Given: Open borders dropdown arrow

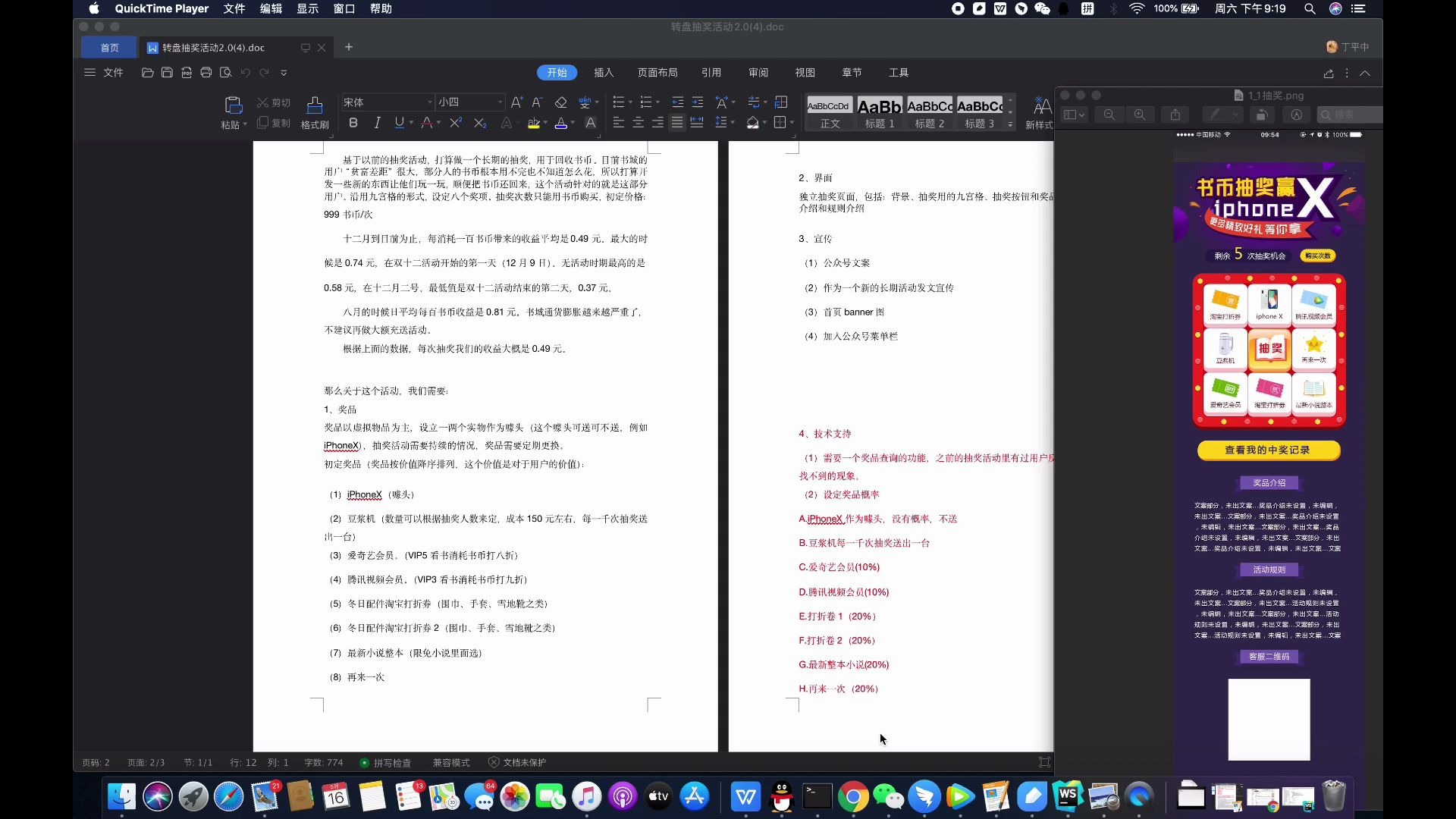Looking at the screenshot, I should pyautogui.click(x=792, y=123).
